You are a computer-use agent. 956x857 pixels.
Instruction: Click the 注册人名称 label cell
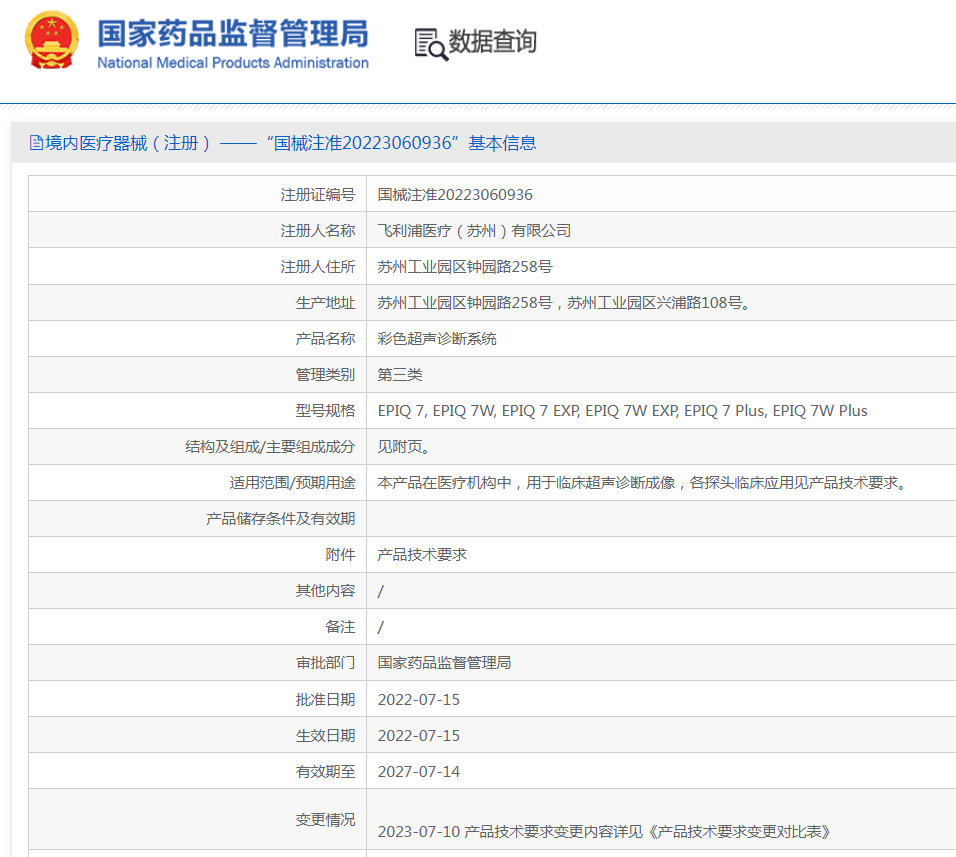click(x=198, y=230)
